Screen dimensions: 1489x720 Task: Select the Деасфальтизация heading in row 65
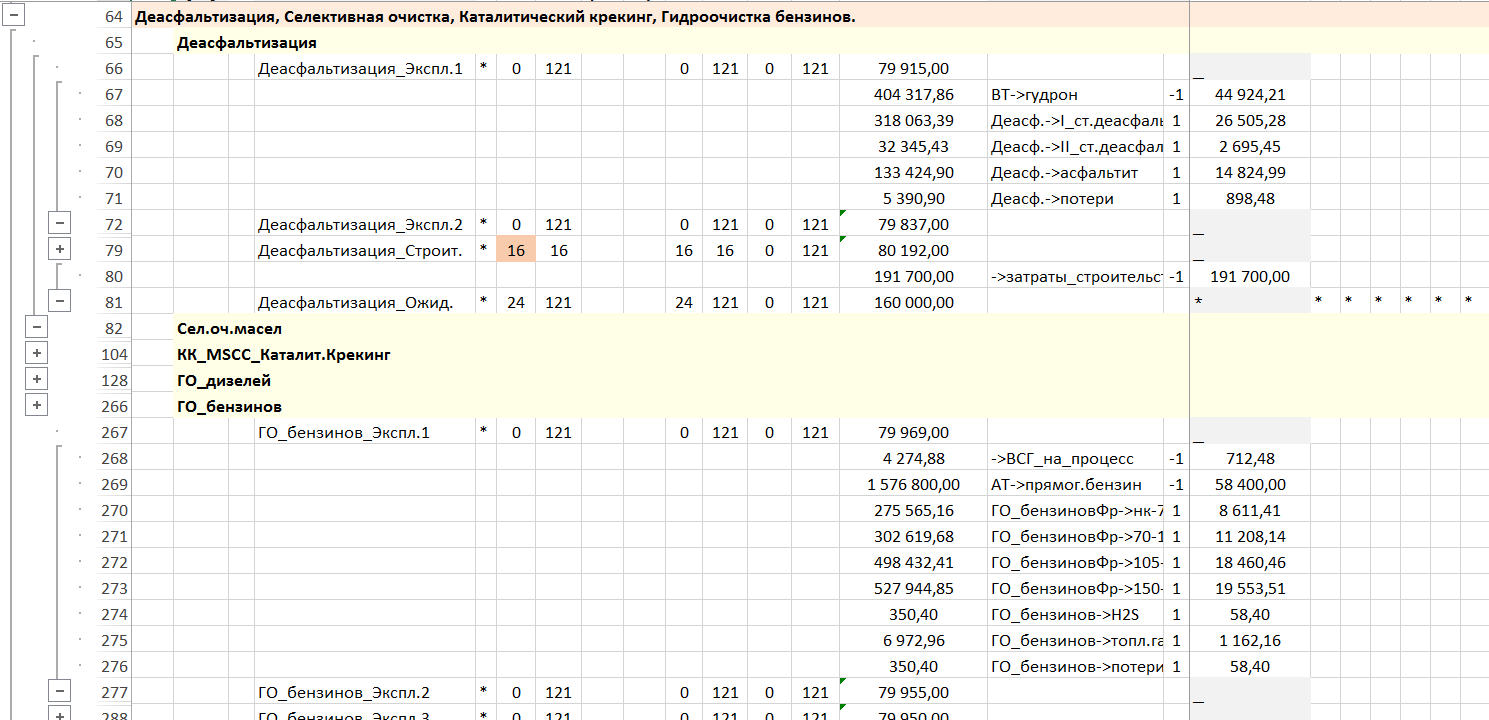click(x=247, y=43)
